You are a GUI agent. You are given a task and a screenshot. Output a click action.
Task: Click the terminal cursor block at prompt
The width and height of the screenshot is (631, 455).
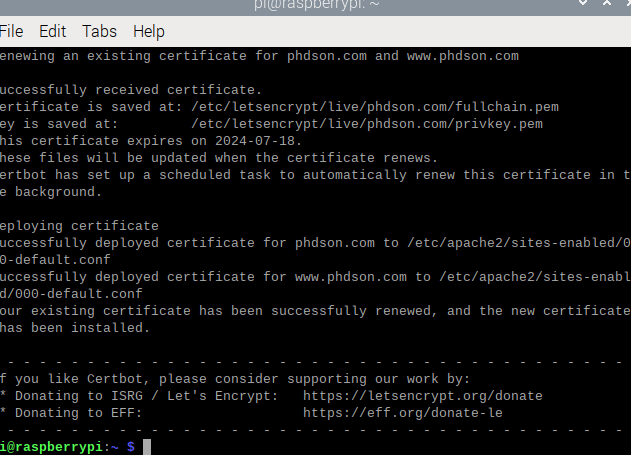pos(147,447)
